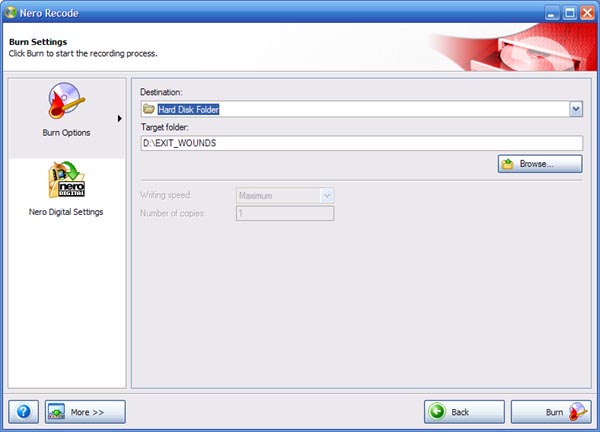Open the Nero Digital Settings icon

tap(67, 179)
